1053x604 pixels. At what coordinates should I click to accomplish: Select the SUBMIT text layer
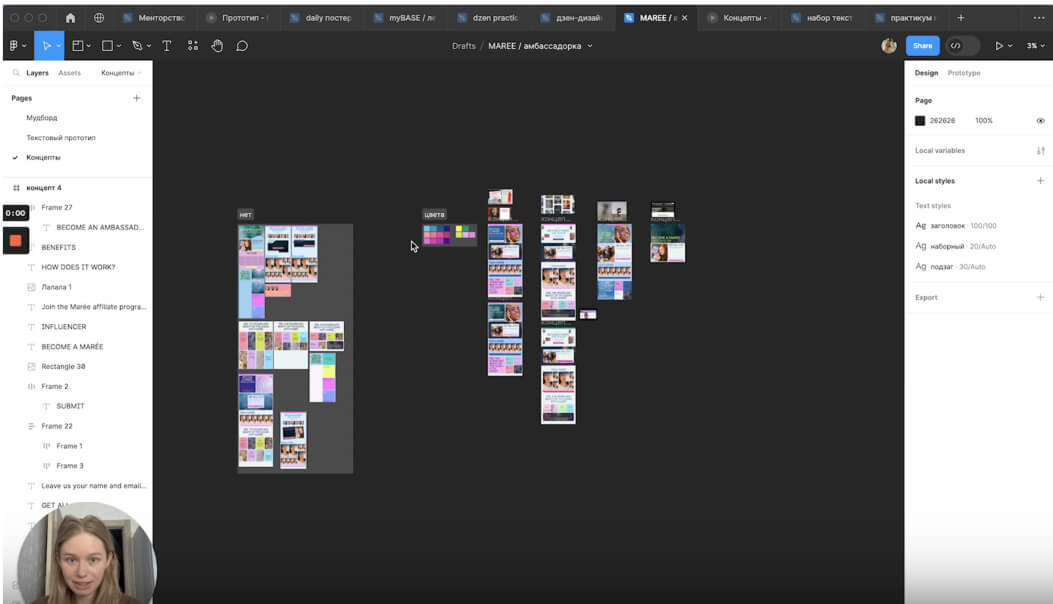pos(70,406)
